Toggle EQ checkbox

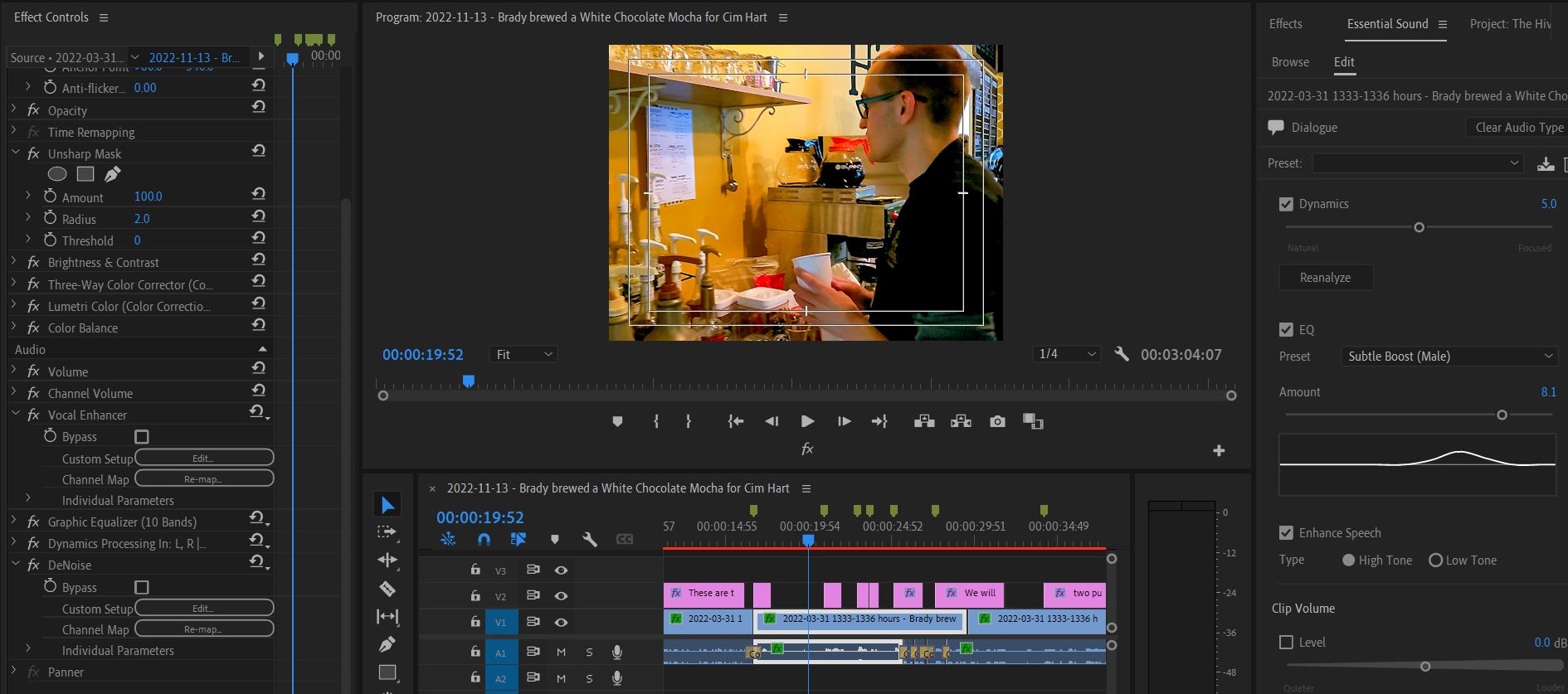click(x=1287, y=330)
